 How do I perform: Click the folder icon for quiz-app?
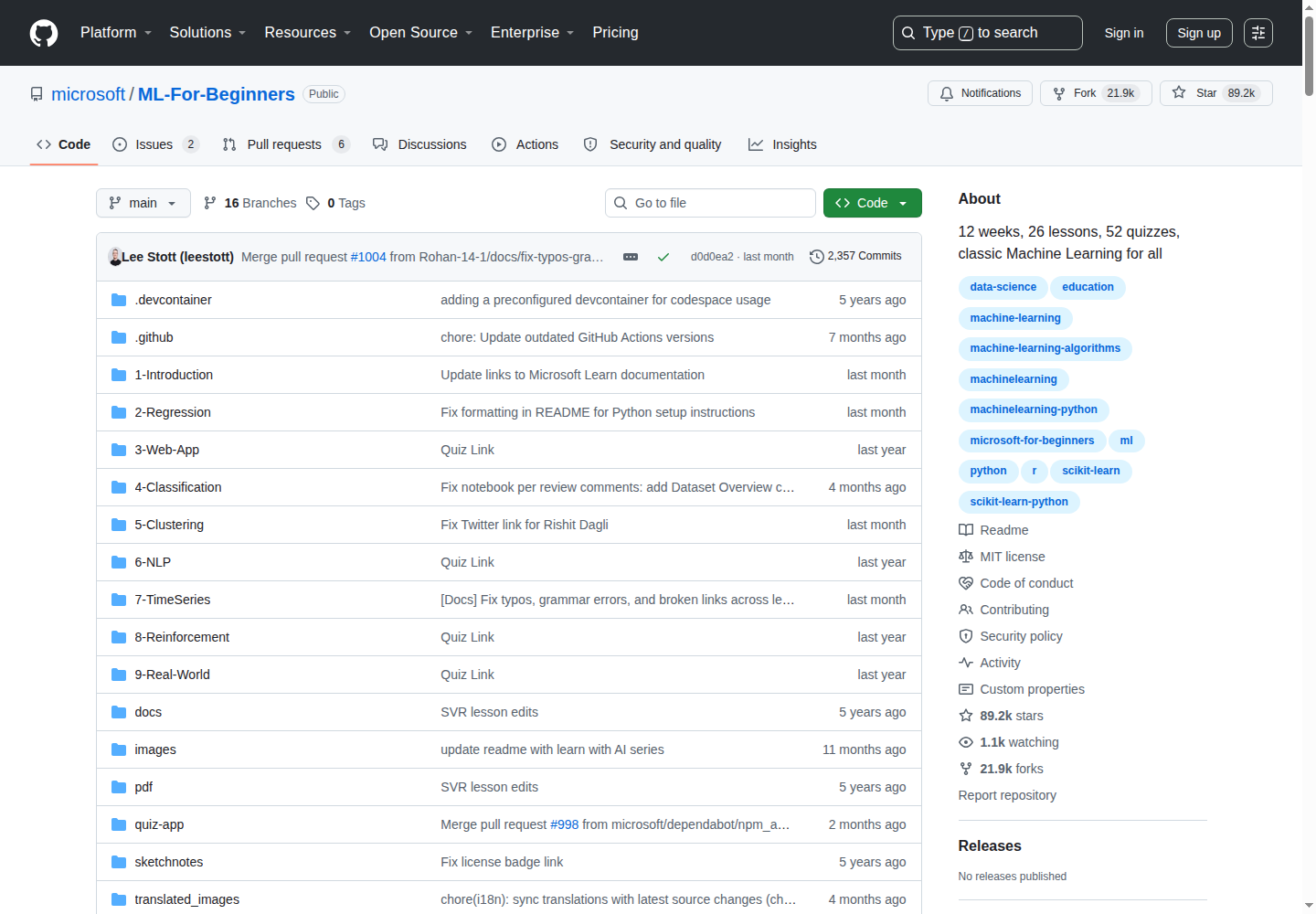pyautogui.click(x=119, y=824)
